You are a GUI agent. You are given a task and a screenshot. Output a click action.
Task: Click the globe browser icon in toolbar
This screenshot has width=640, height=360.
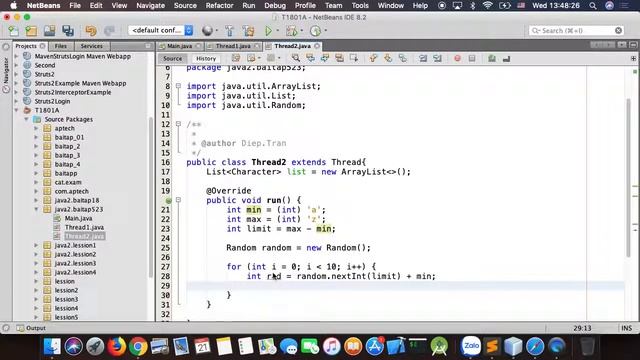(x=207, y=31)
